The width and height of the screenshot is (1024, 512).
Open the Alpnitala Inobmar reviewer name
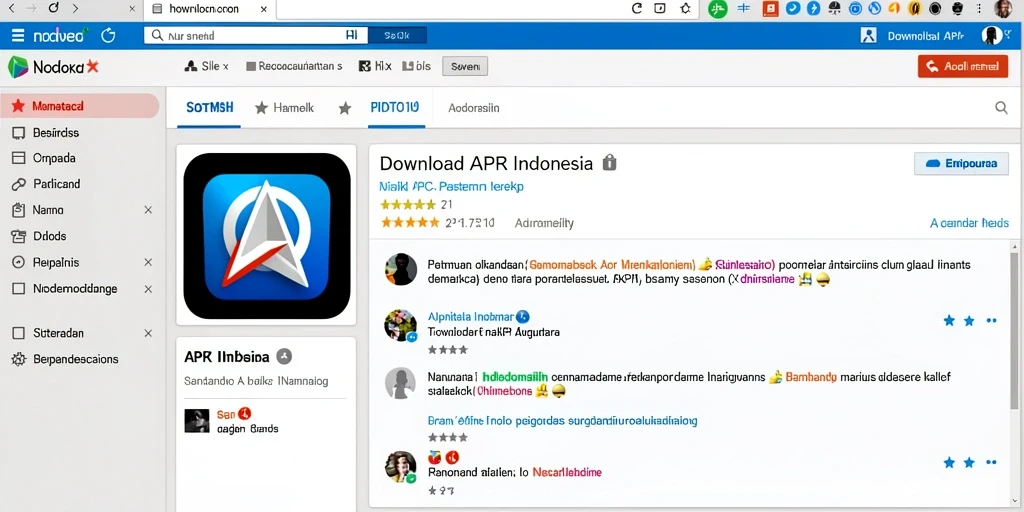(x=472, y=317)
